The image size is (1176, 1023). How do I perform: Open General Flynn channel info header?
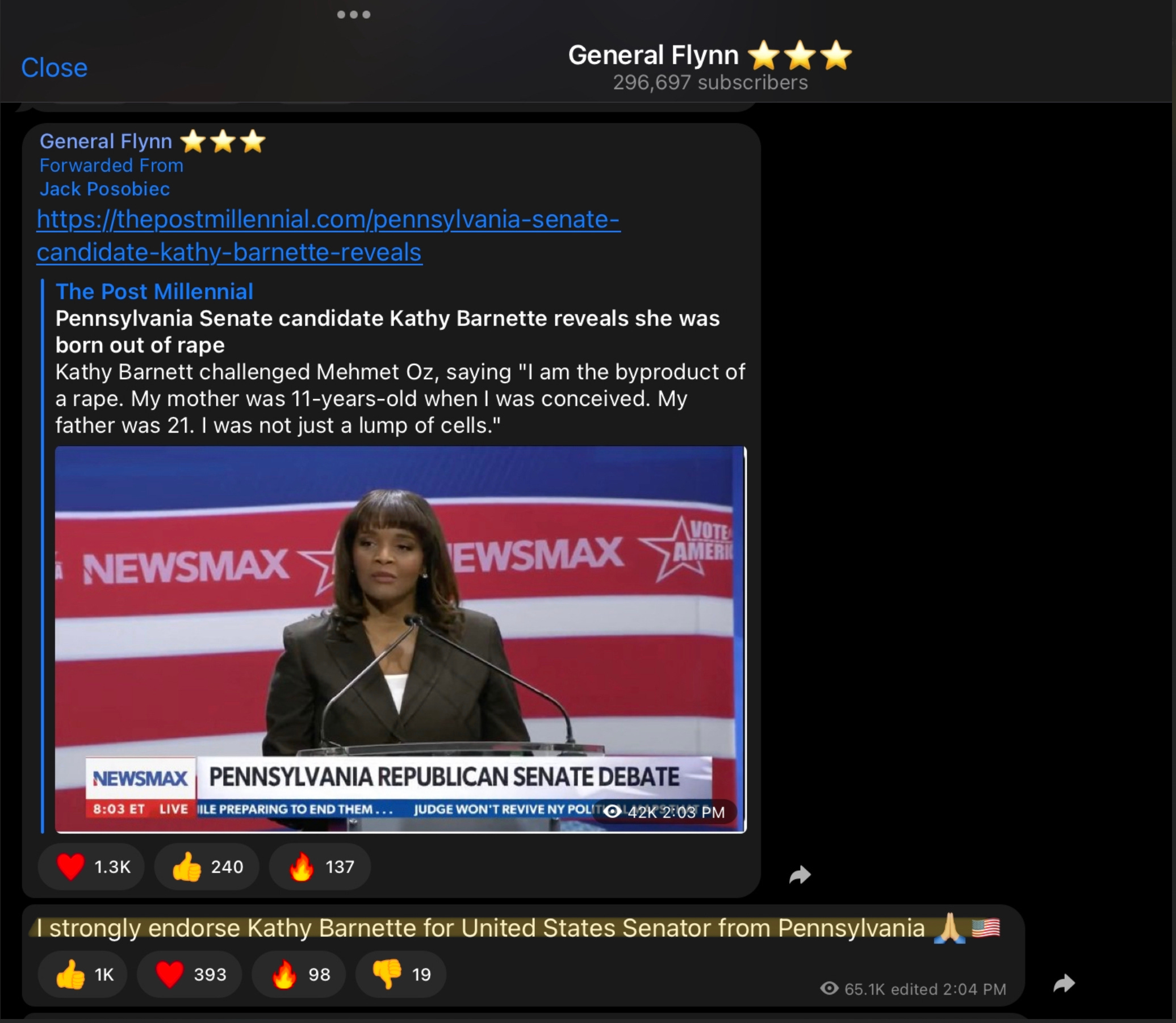pyautogui.click(x=710, y=66)
